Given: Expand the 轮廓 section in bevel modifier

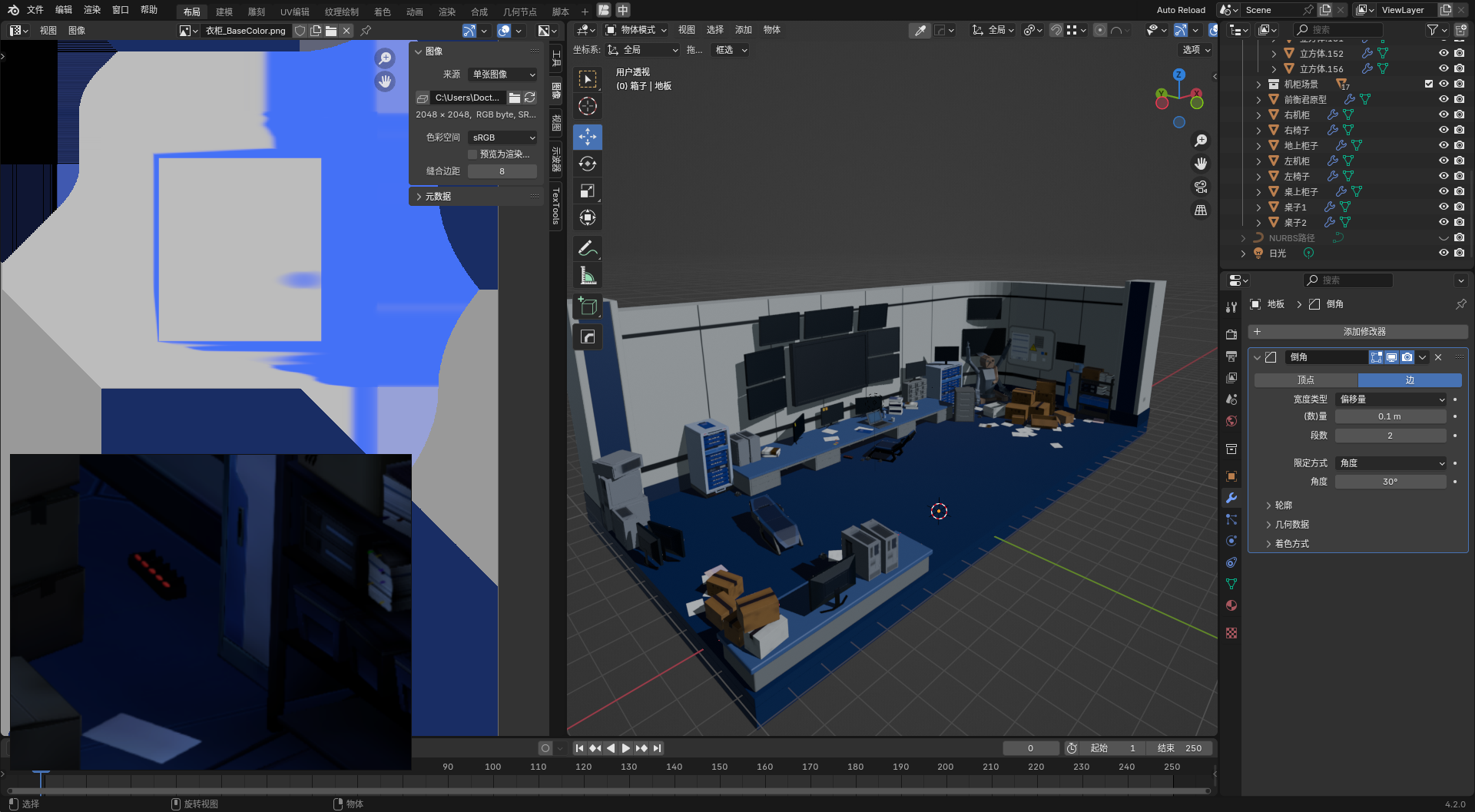Looking at the screenshot, I should (x=1283, y=505).
